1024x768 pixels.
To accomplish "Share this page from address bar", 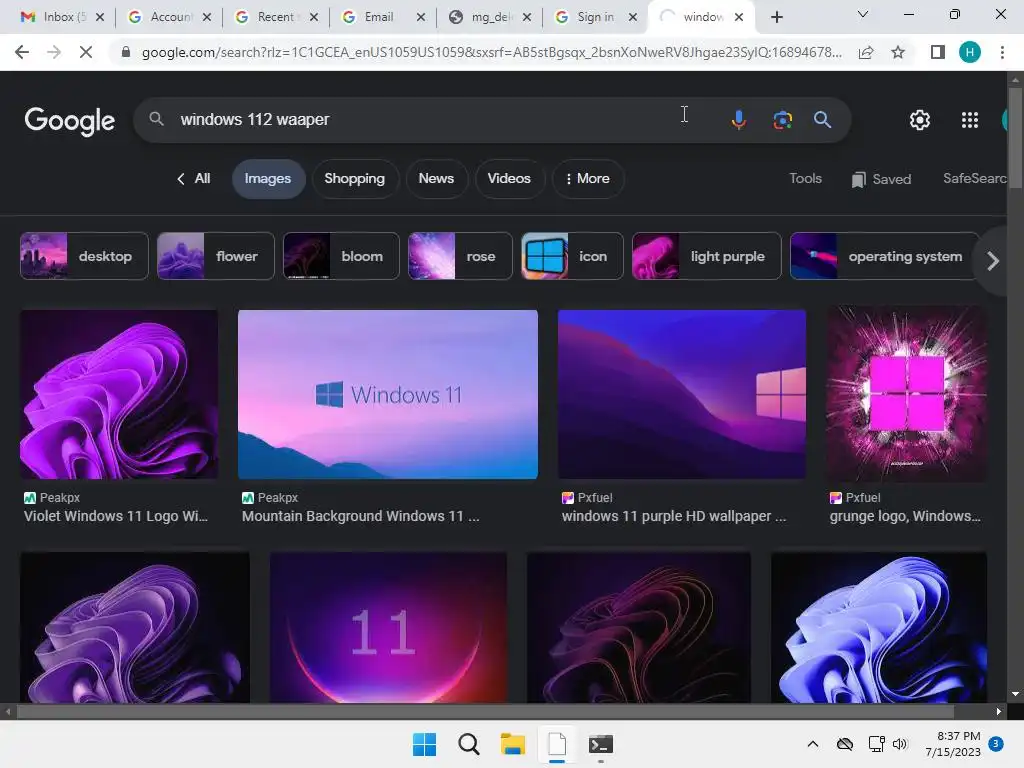I will (x=866, y=52).
